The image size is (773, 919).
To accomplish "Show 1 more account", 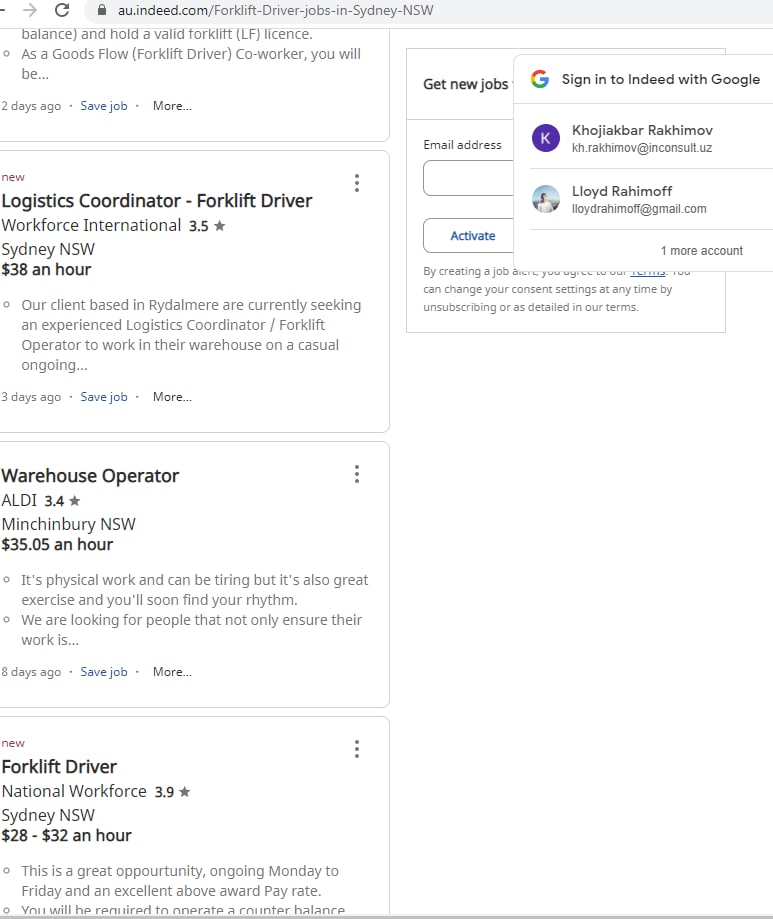I will click(702, 251).
